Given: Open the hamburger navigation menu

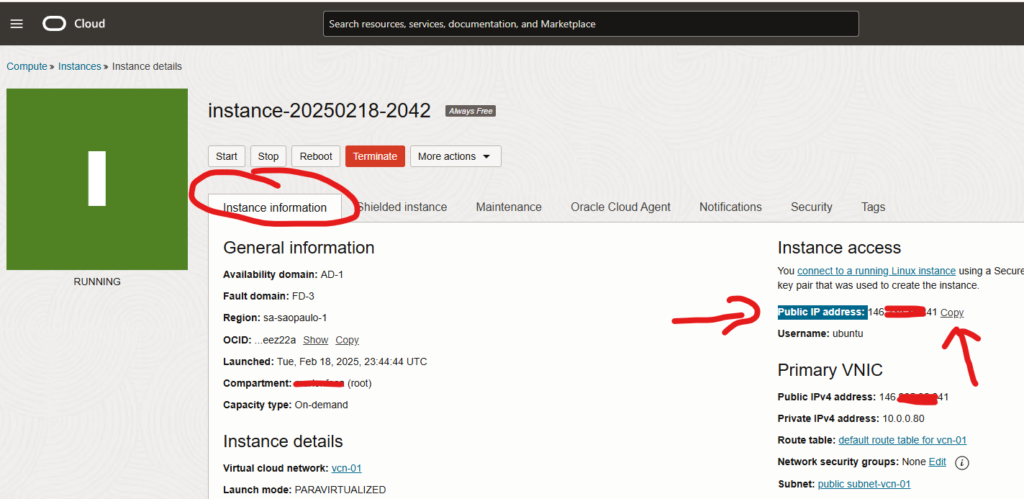Looking at the screenshot, I should 17,24.
